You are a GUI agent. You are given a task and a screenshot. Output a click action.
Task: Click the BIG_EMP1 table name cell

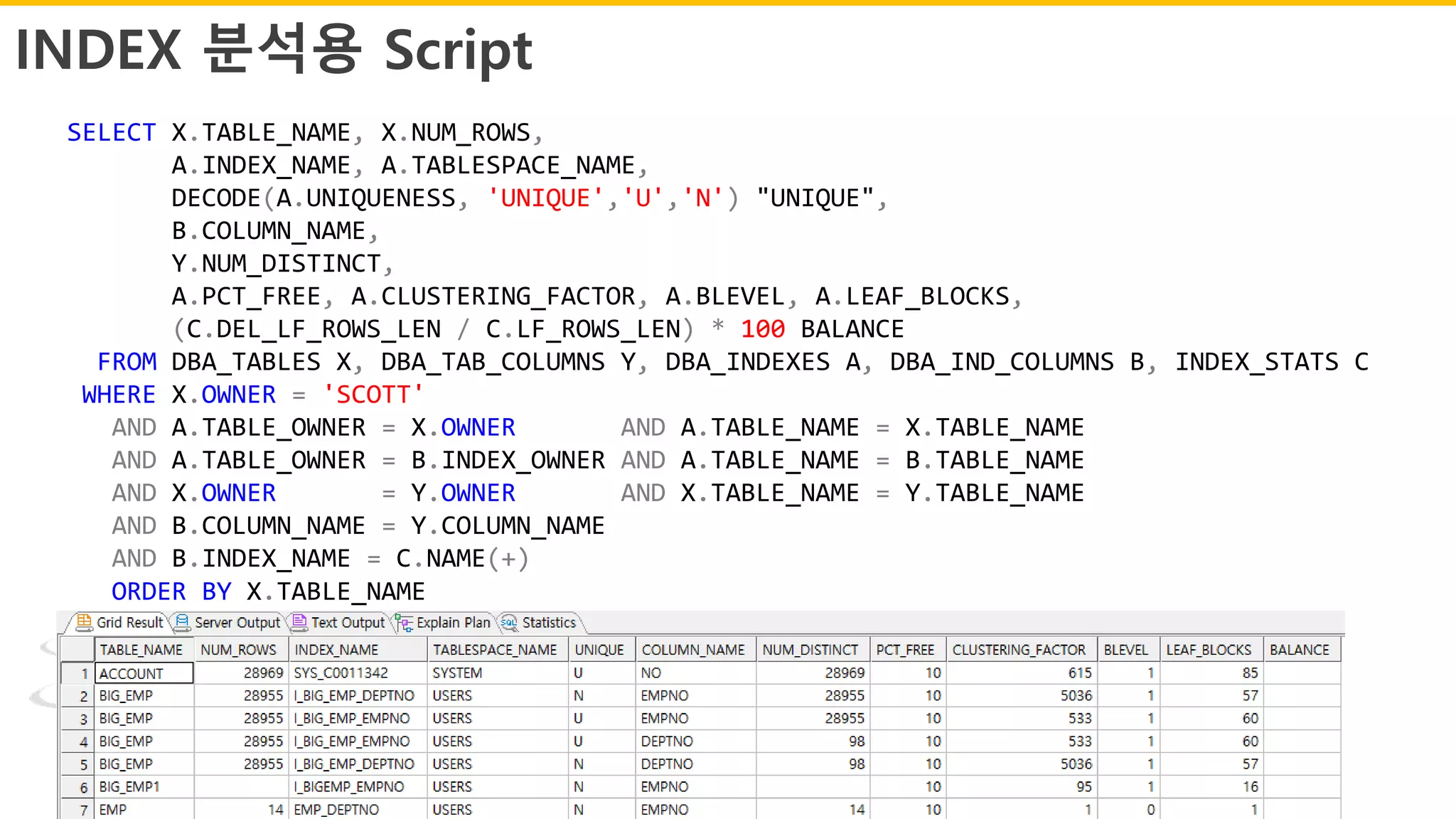tap(144, 787)
